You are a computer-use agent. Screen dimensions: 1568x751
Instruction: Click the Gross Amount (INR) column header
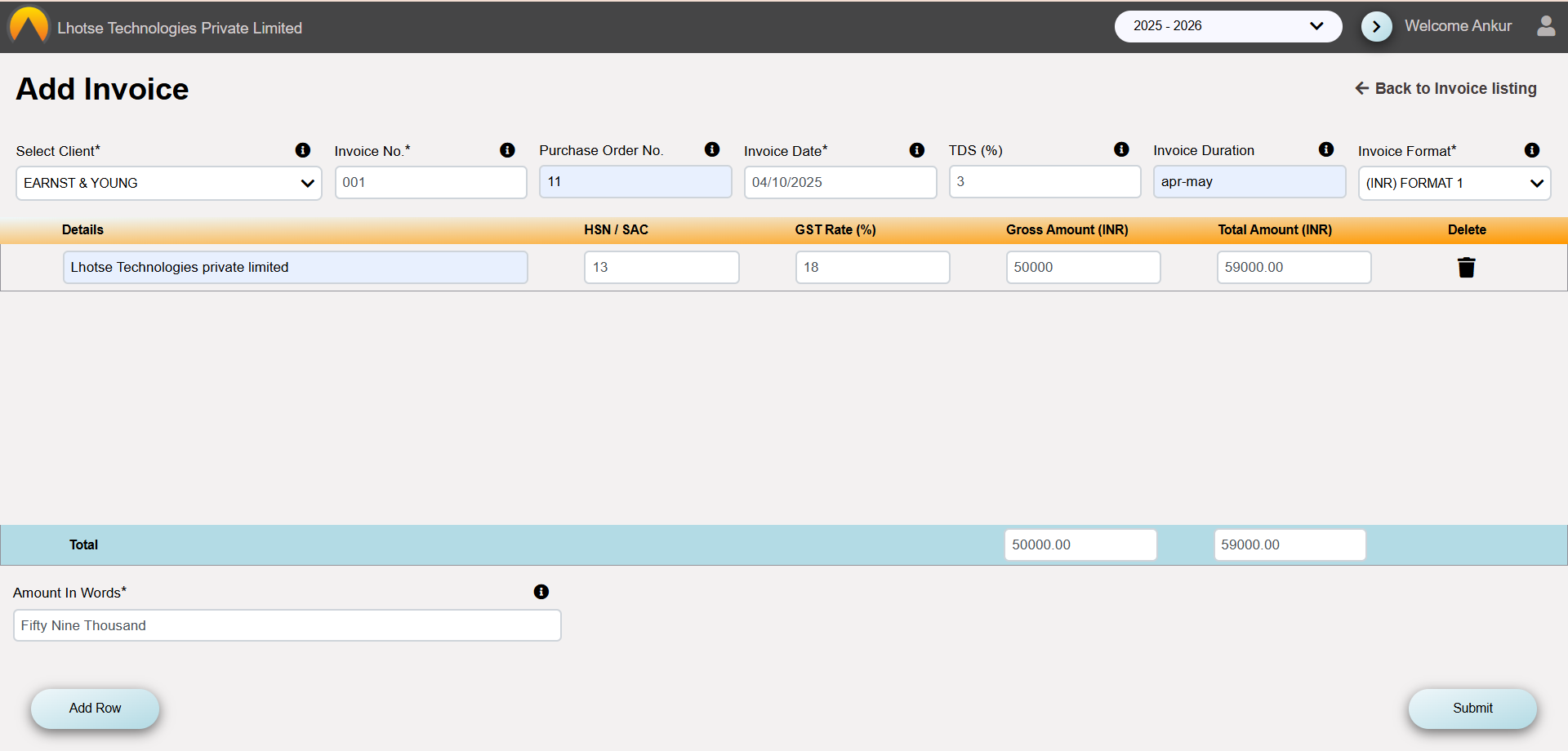(x=1067, y=229)
